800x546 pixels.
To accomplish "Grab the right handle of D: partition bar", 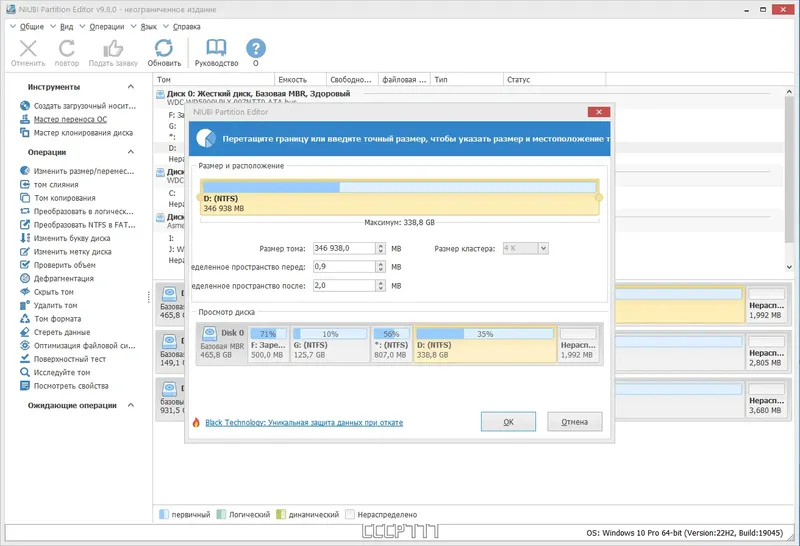I will point(599,197).
